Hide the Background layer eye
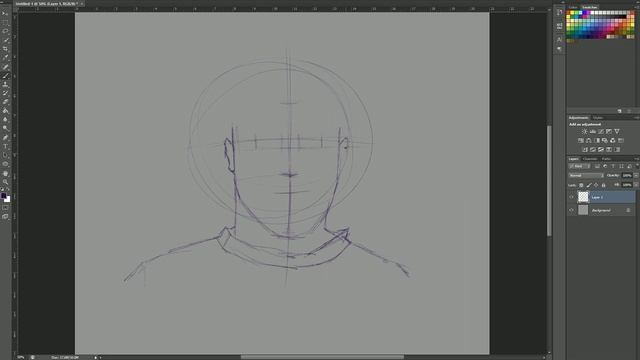The height and width of the screenshot is (360, 640). pyautogui.click(x=571, y=211)
